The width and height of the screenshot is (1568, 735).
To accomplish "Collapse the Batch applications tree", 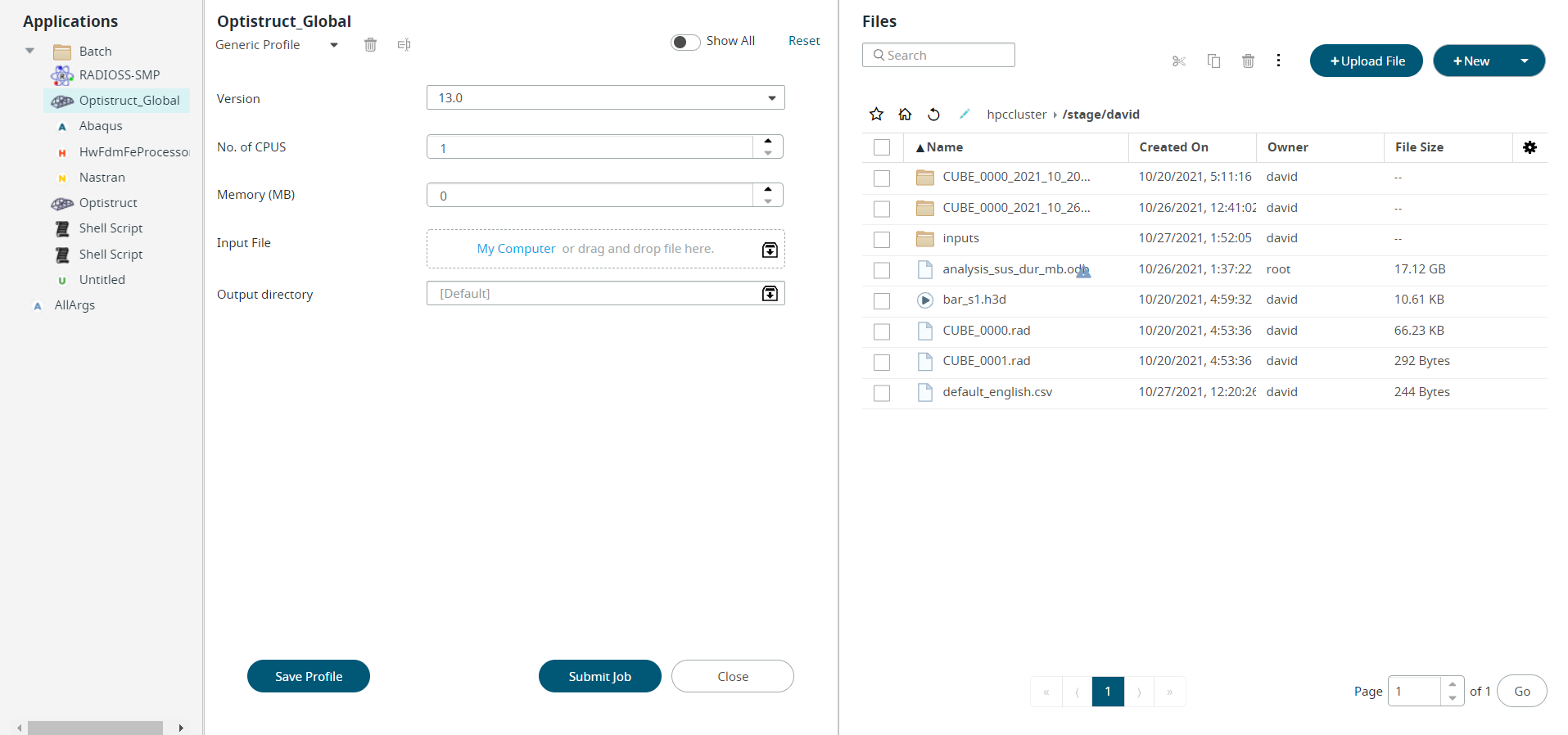I will pyautogui.click(x=29, y=51).
